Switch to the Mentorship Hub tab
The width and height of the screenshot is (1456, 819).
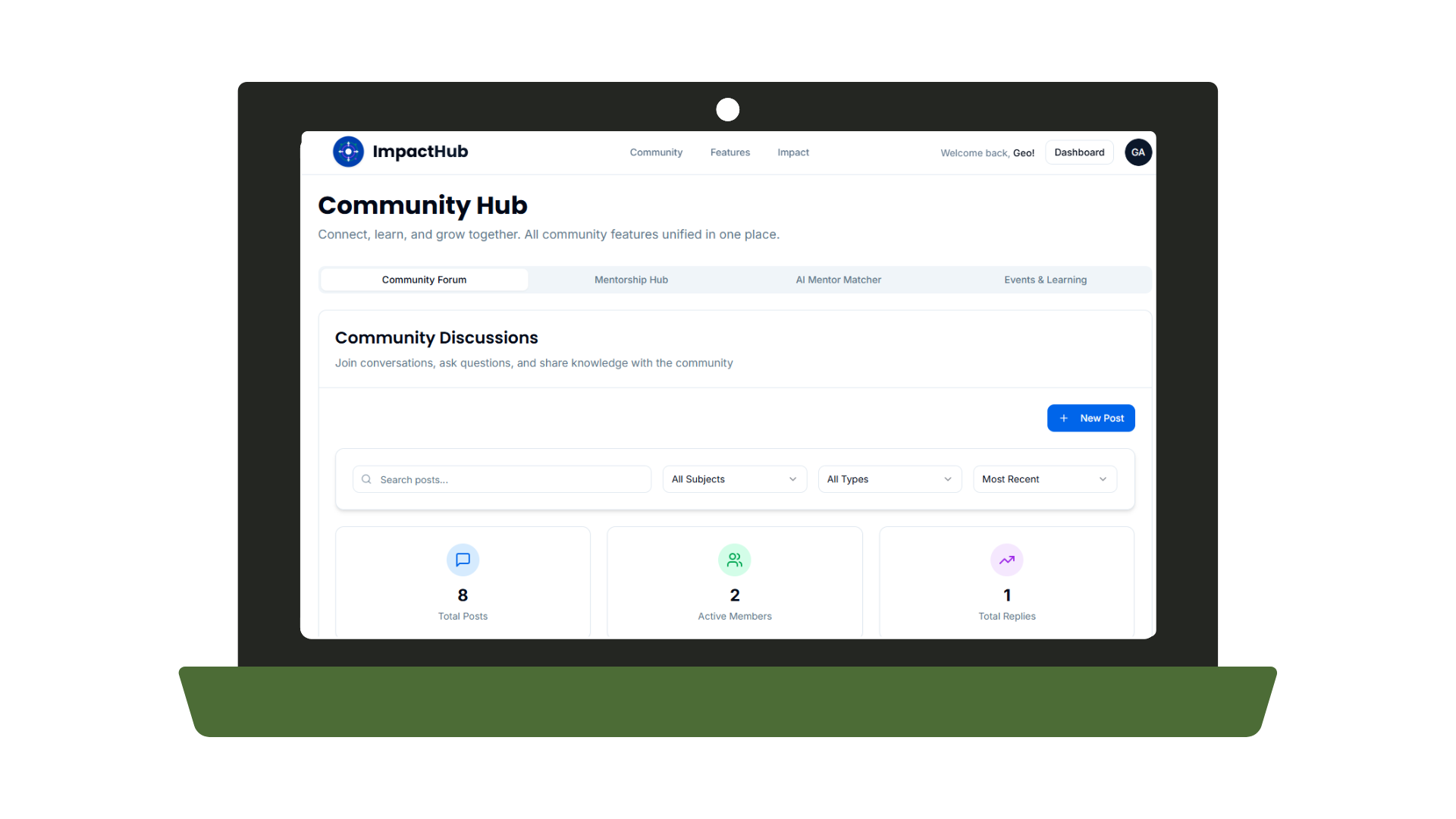[x=631, y=280]
